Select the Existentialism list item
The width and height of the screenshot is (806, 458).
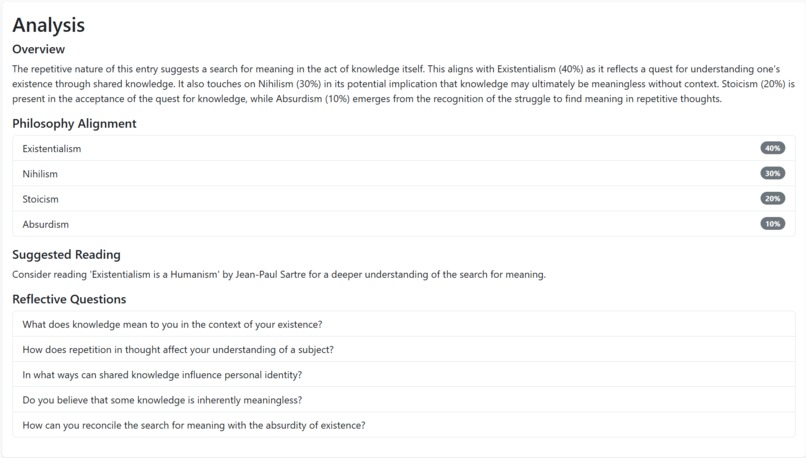click(404, 149)
